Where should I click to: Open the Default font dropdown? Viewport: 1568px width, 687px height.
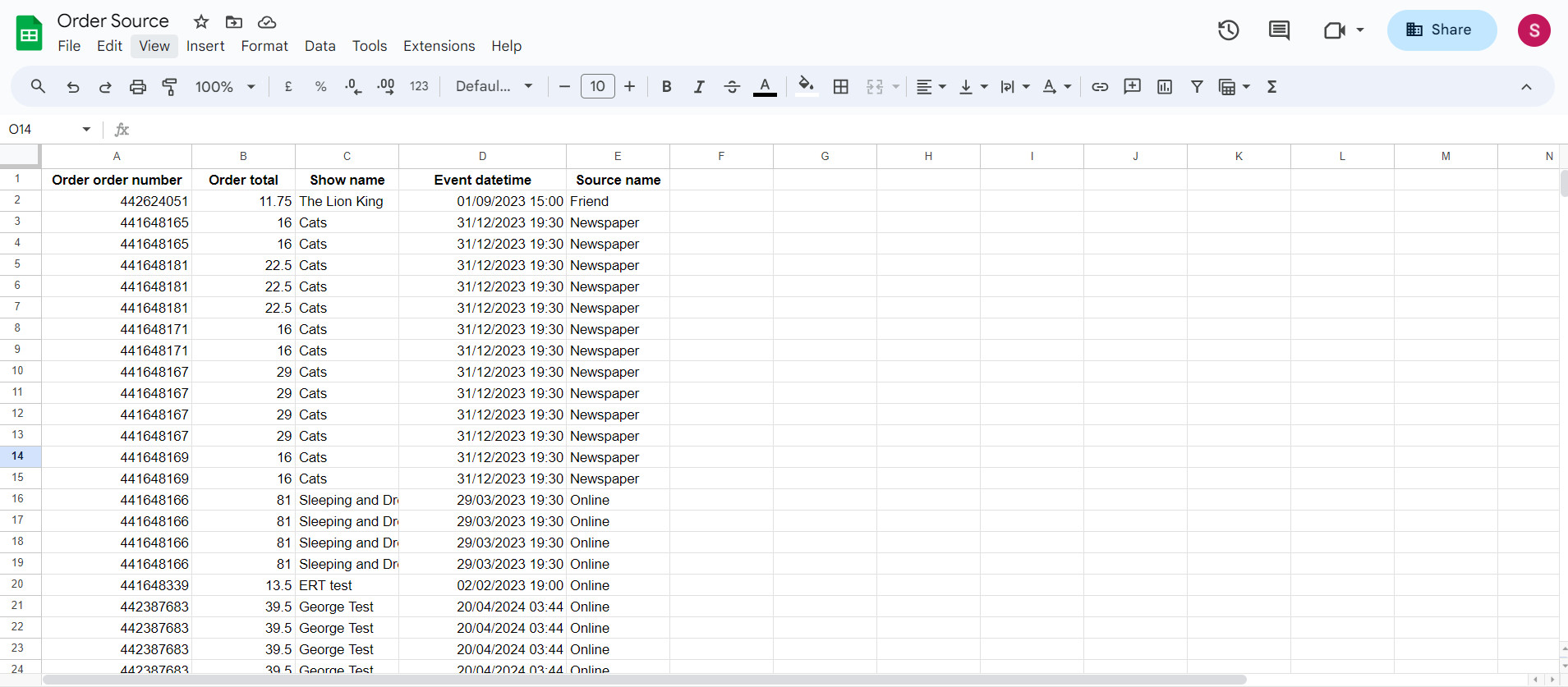pyautogui.click(x=494, y=86)
